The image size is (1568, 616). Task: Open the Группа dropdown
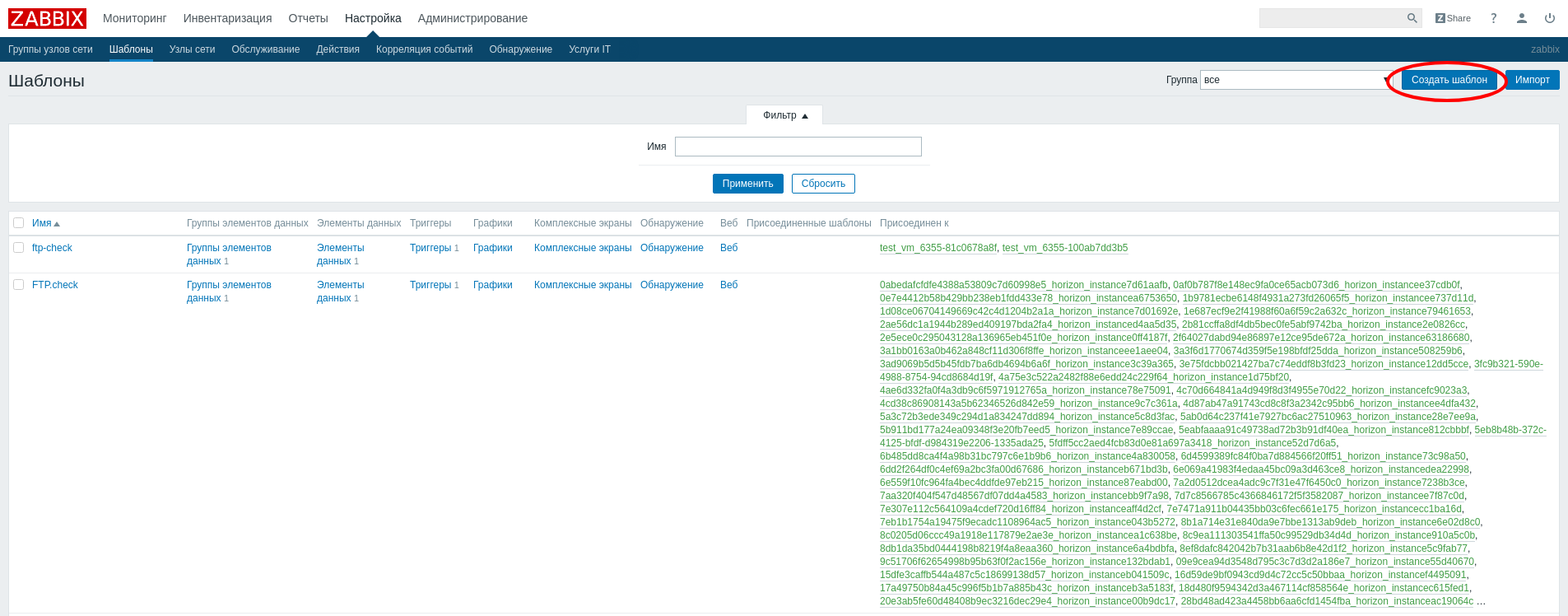click(x=1295, y=80)
